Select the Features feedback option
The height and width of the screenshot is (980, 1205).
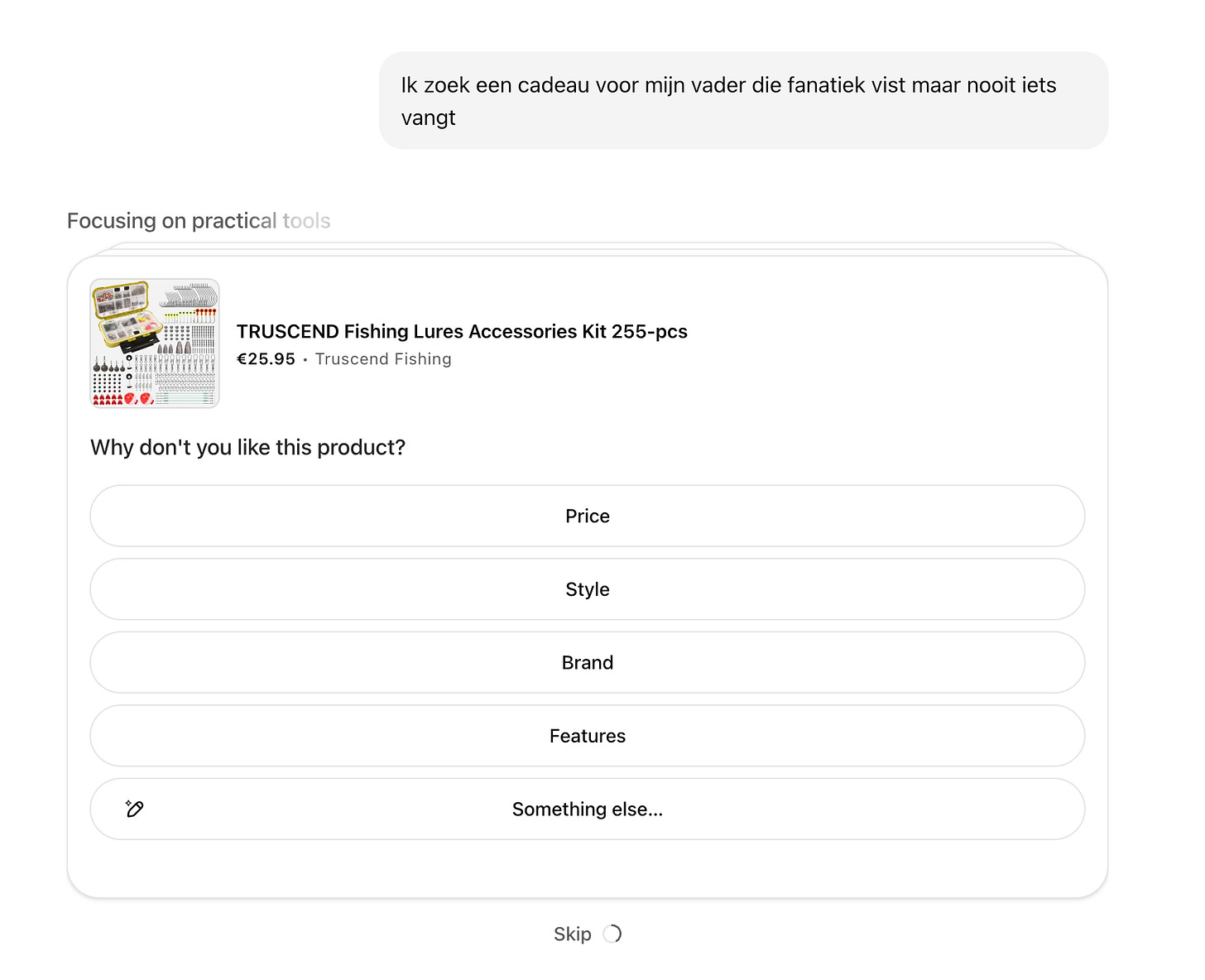pos(587,736)
